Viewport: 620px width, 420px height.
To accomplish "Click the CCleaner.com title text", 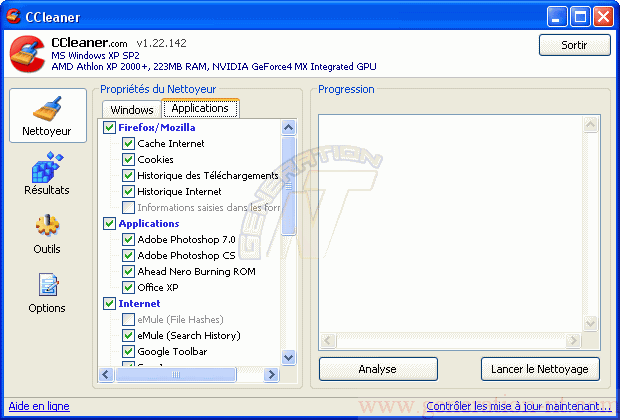I will point(89,42).
